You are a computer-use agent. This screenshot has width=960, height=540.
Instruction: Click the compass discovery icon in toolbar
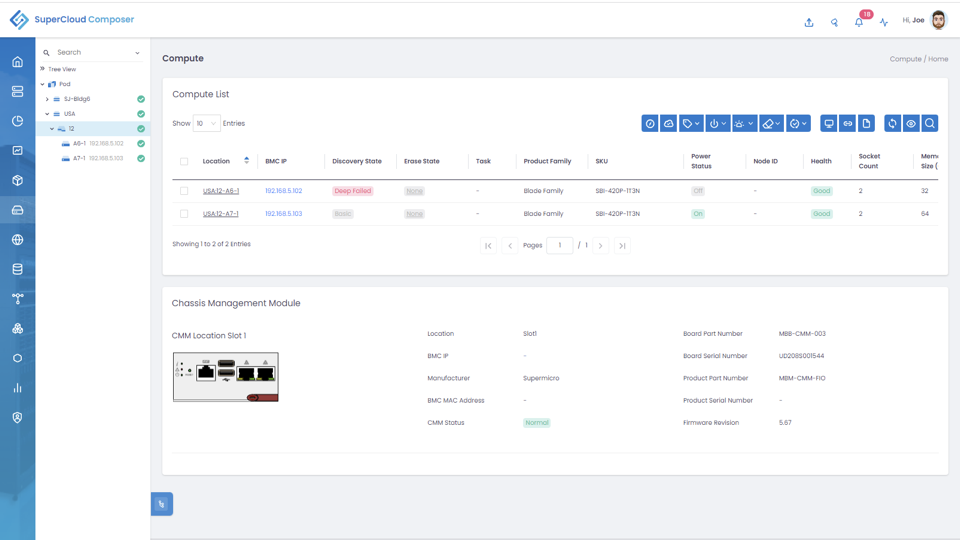point(650,124)
